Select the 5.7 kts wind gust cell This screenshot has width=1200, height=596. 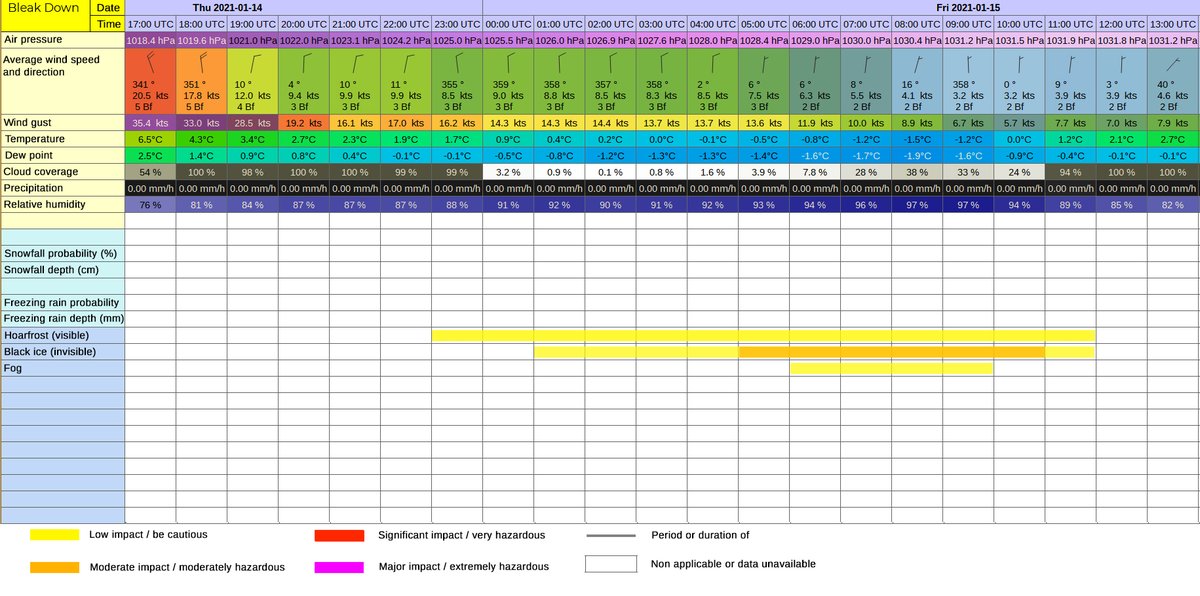pos(1019,122)
